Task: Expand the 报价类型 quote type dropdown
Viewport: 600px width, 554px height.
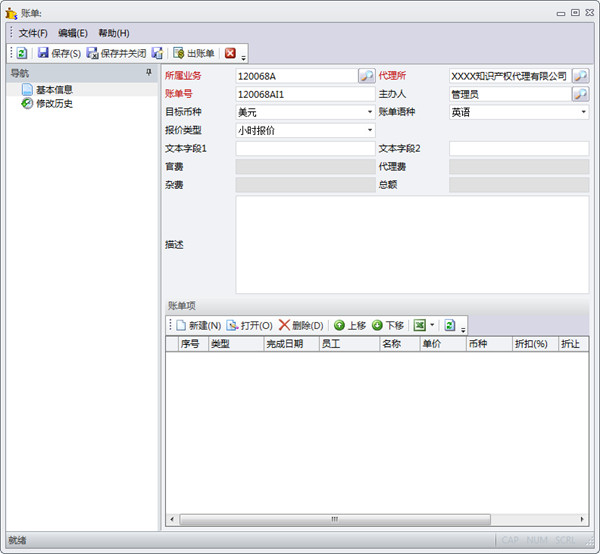Action: [x=370, y=130]
